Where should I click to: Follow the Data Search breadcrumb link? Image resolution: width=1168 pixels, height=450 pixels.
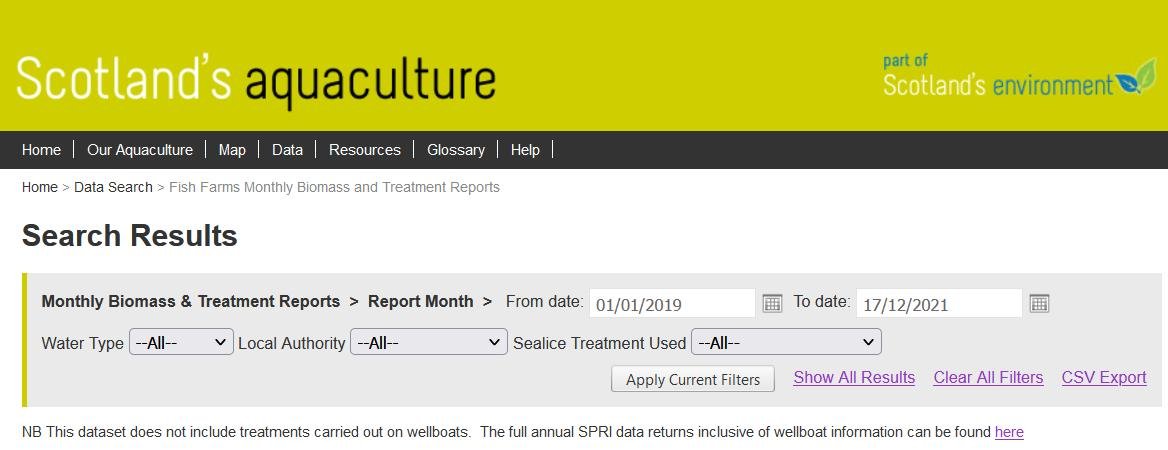pyautogui.click(x=113, y=187)
